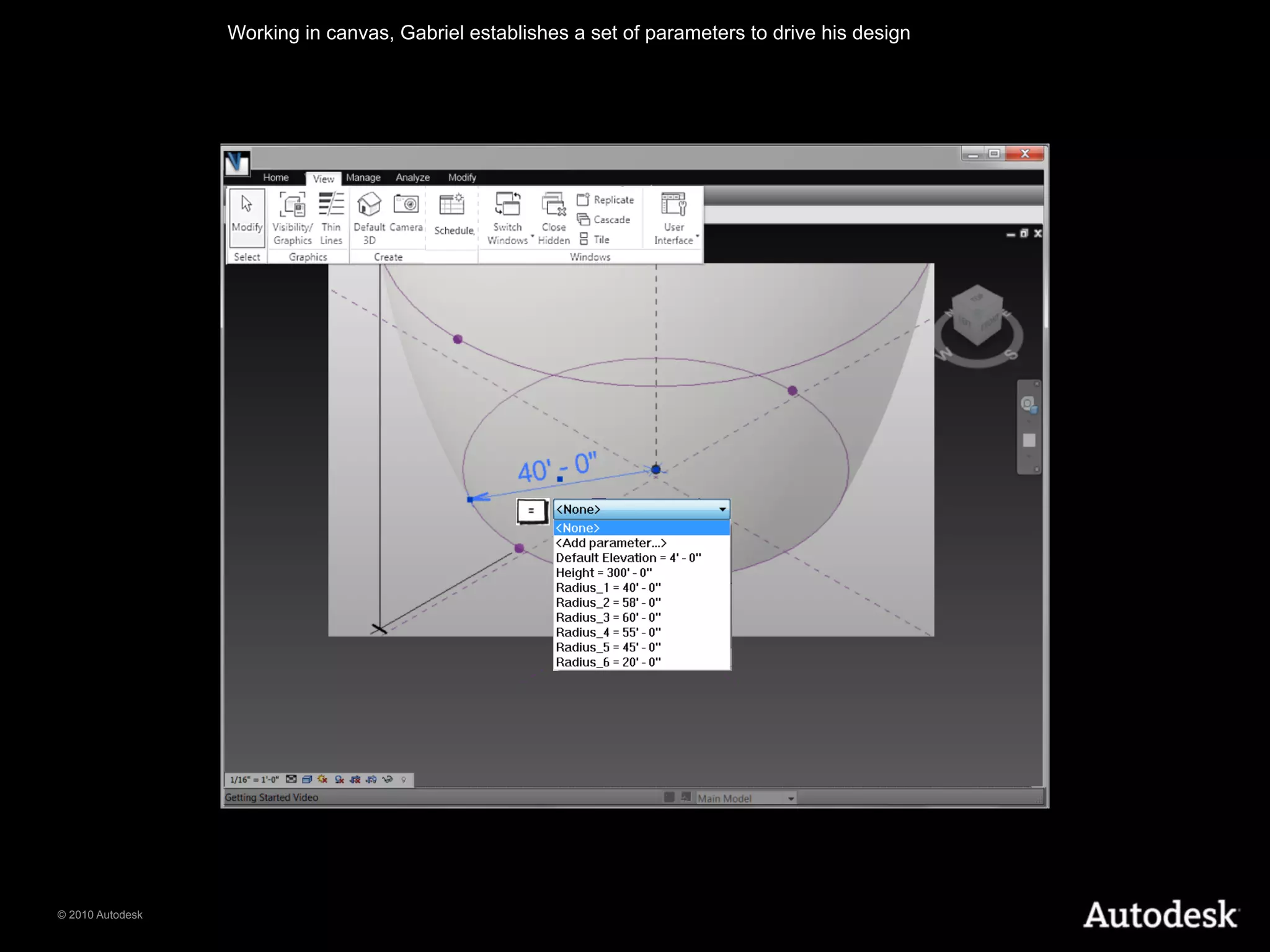The image size is (1270, 952).
Task: Click the zoom tool on navigation bar
Action: [1029, 441]
